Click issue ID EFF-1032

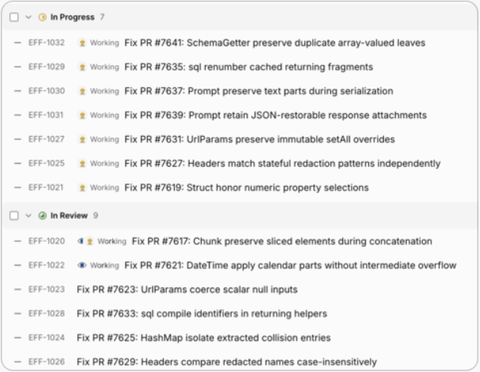tap(46, 43)
